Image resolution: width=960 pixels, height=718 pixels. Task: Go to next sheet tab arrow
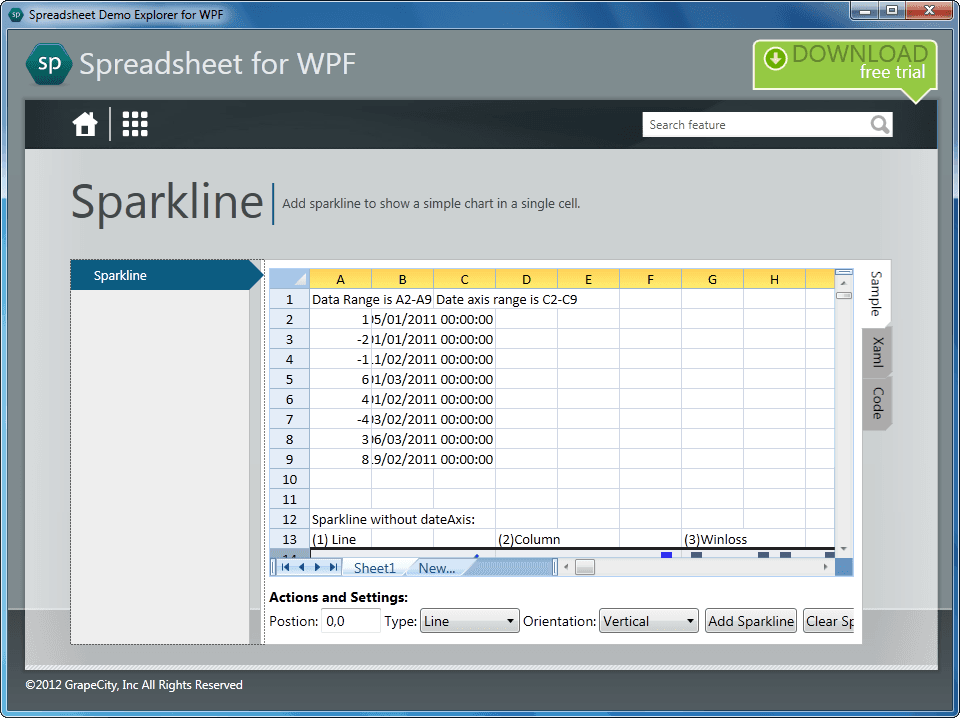[317, 567]
